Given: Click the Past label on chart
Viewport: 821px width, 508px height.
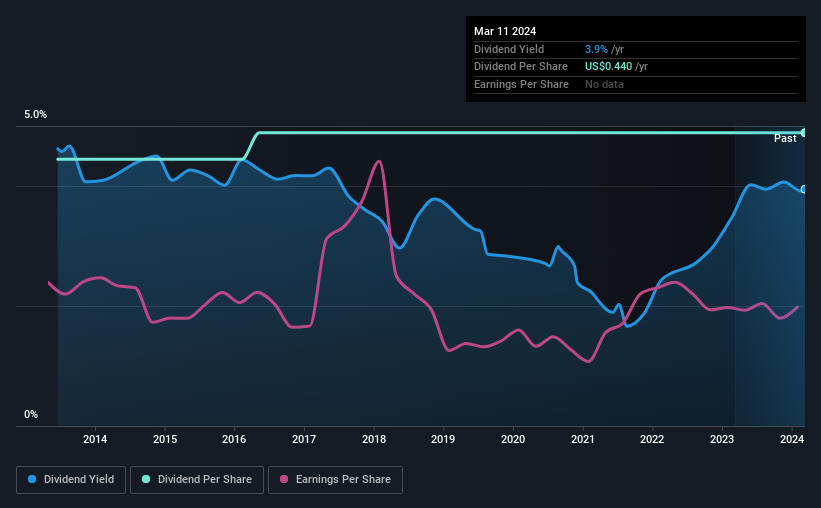Looking at the screenshot, I should click(x=785, y=138).
